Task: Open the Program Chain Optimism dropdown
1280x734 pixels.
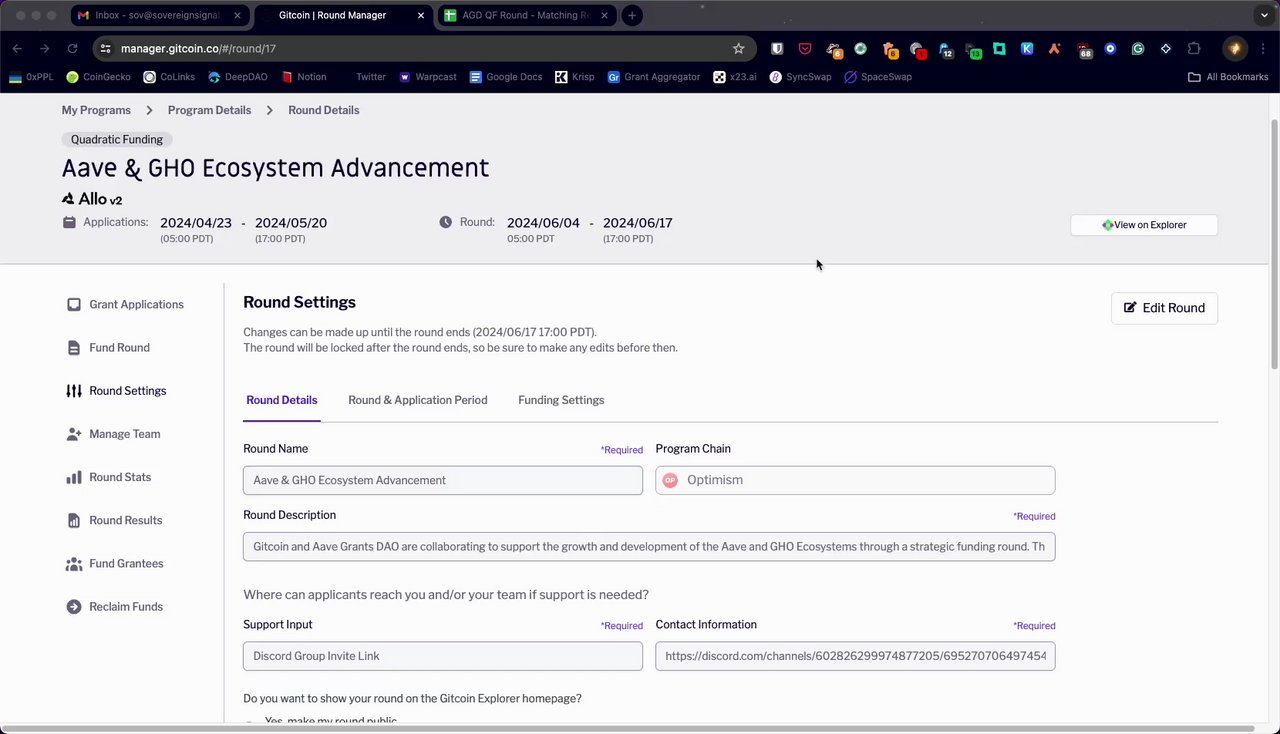Action: click(x=855, y=480)
